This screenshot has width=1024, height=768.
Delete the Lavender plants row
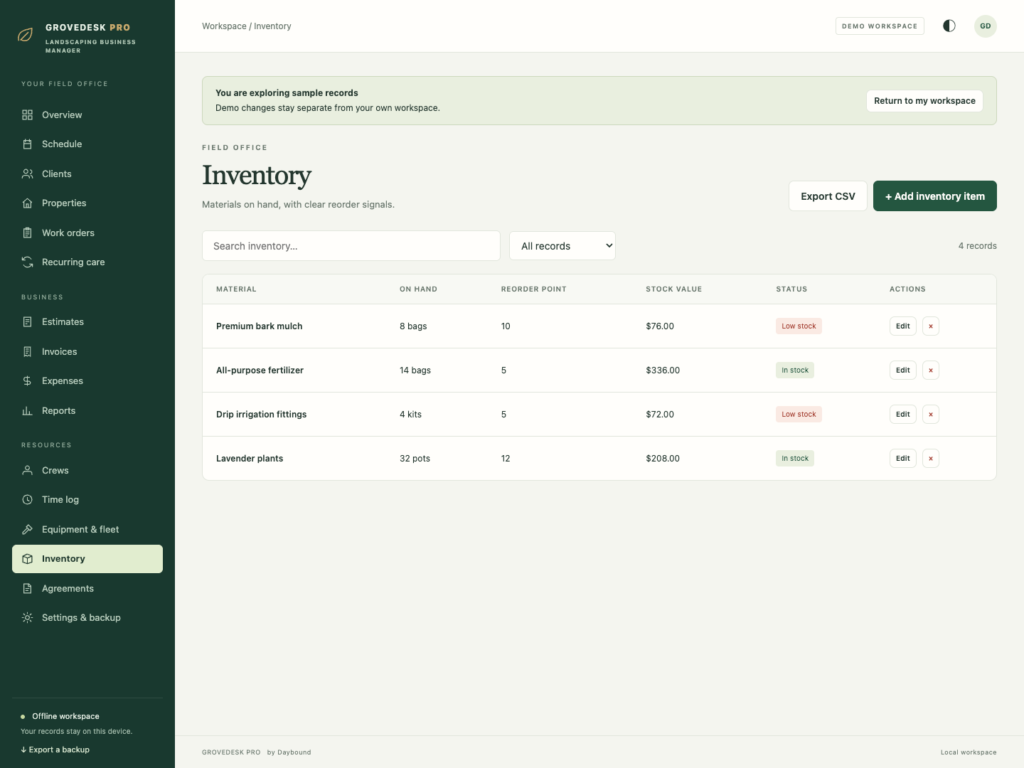[x=931, y=458]
